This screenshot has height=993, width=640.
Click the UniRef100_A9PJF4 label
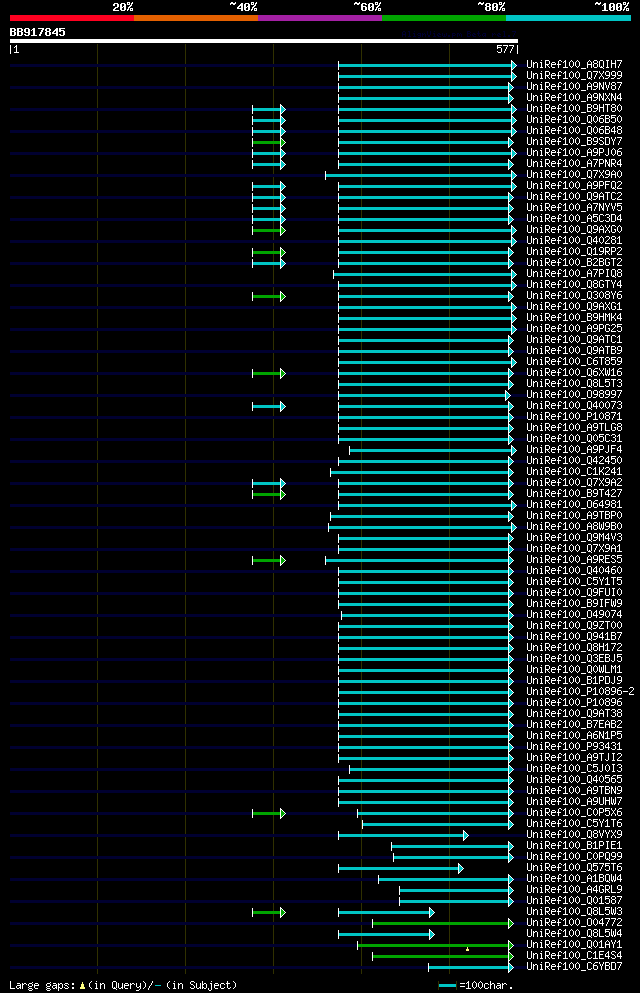pyautogui.click(x=574, y=450)
